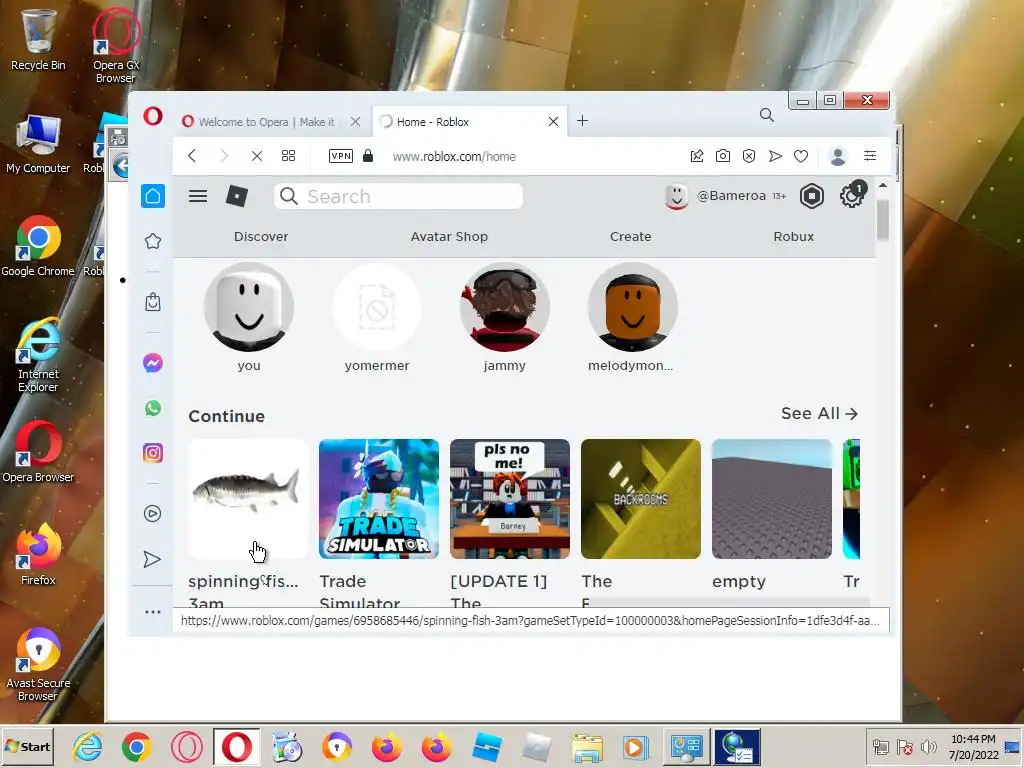
Task: Stop loading the Roblox page
Action: click(x=257, y=156)
